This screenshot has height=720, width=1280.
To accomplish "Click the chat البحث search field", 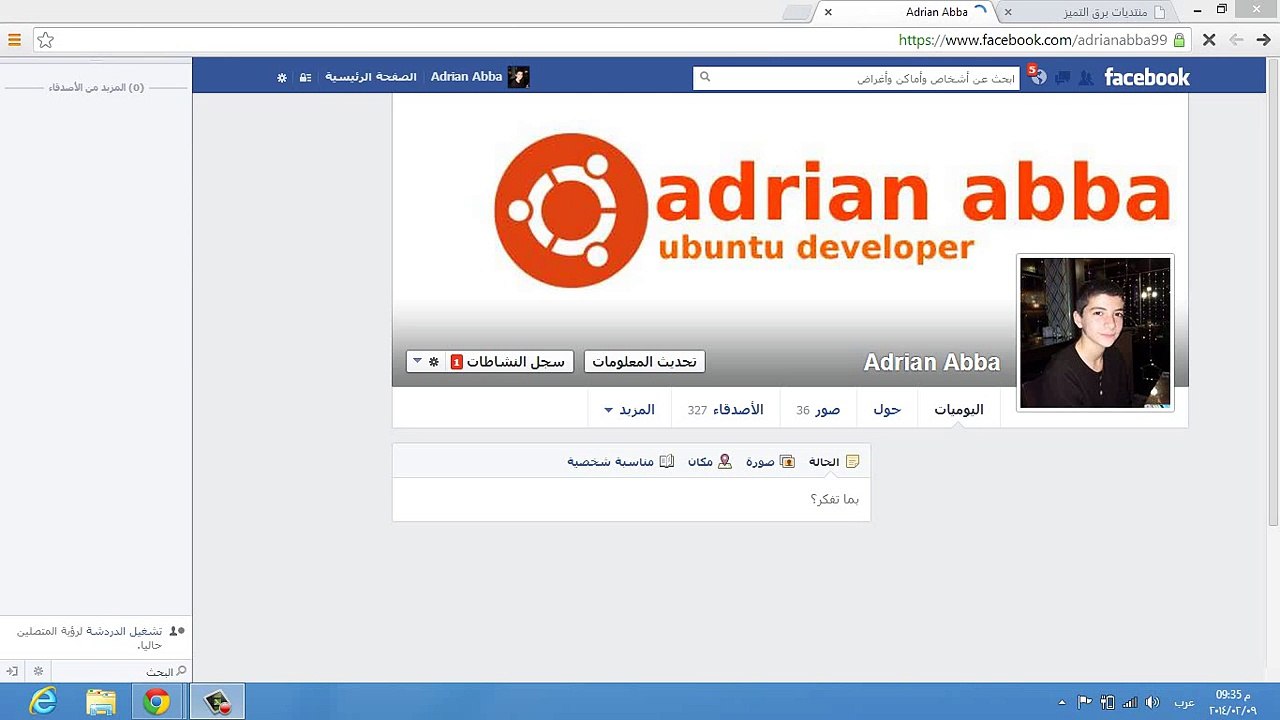I will pyautogui.click(x=120, y=671).
